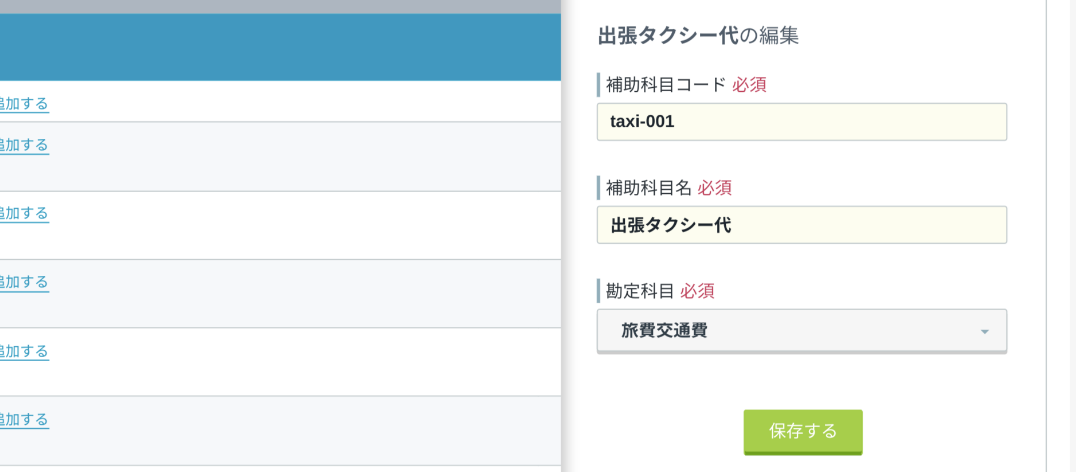This screenshot has height=472, width=1076.
Task: Click the second 追加する link from top
Action: 24,145
